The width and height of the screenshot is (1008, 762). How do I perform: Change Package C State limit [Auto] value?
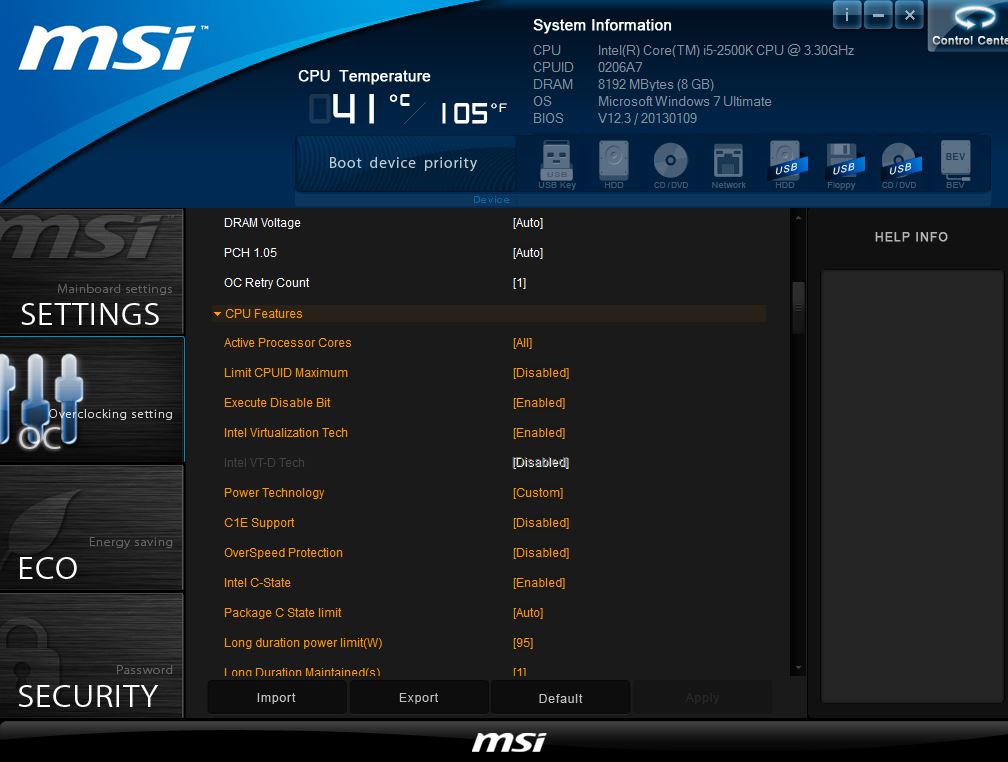(x=528, y=613)
